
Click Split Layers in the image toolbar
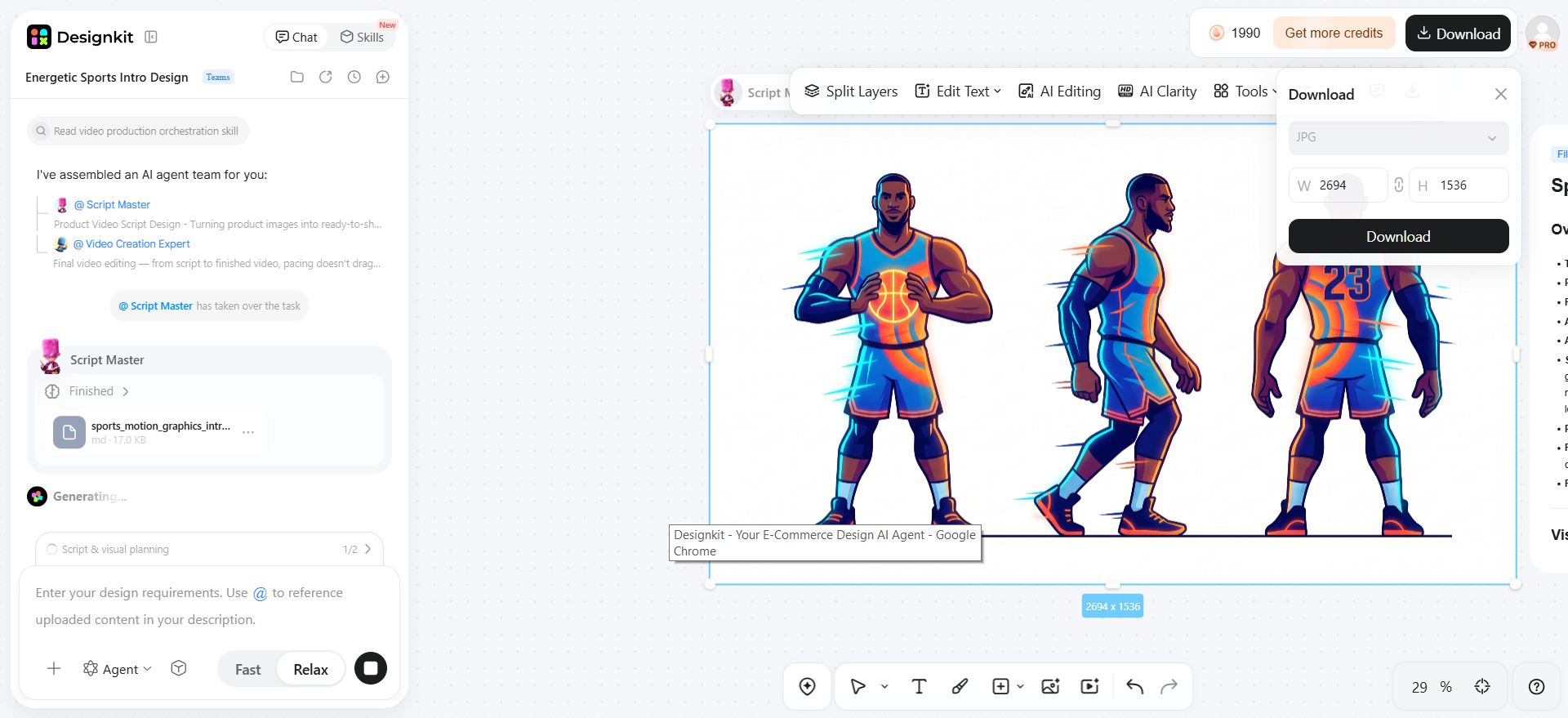851,91
